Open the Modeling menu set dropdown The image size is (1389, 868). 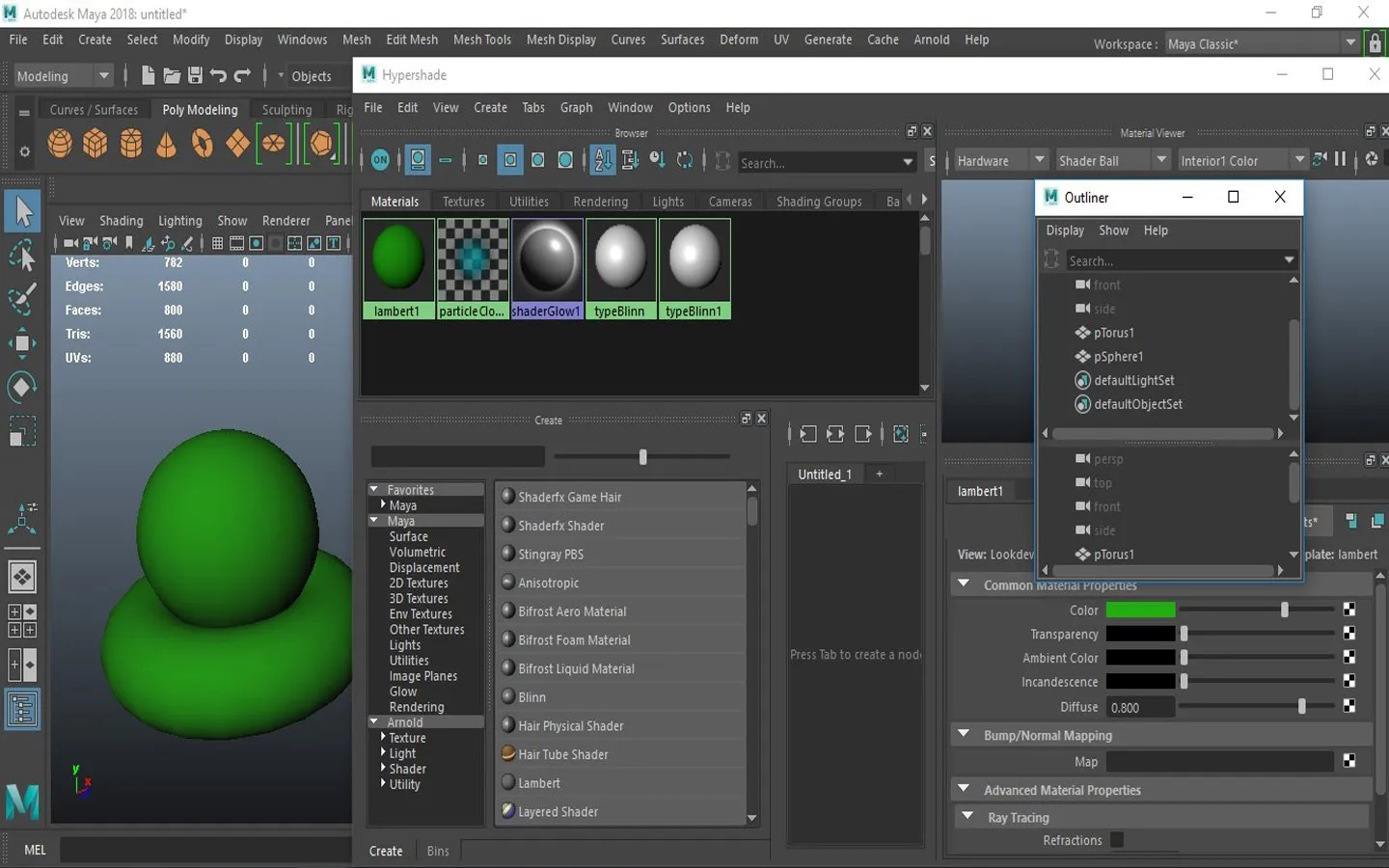pos(64,76)
